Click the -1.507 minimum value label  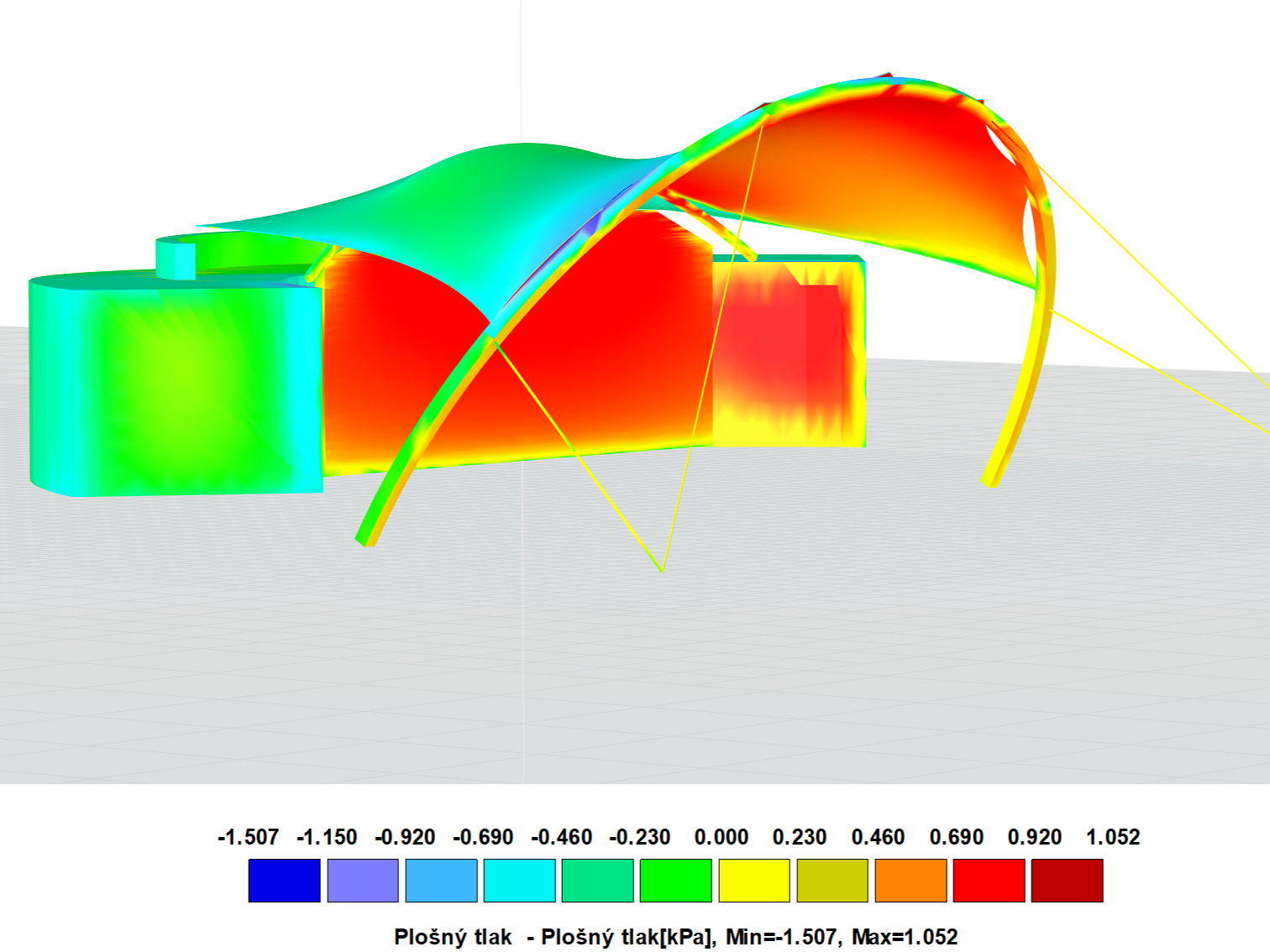tap(248, 836)
